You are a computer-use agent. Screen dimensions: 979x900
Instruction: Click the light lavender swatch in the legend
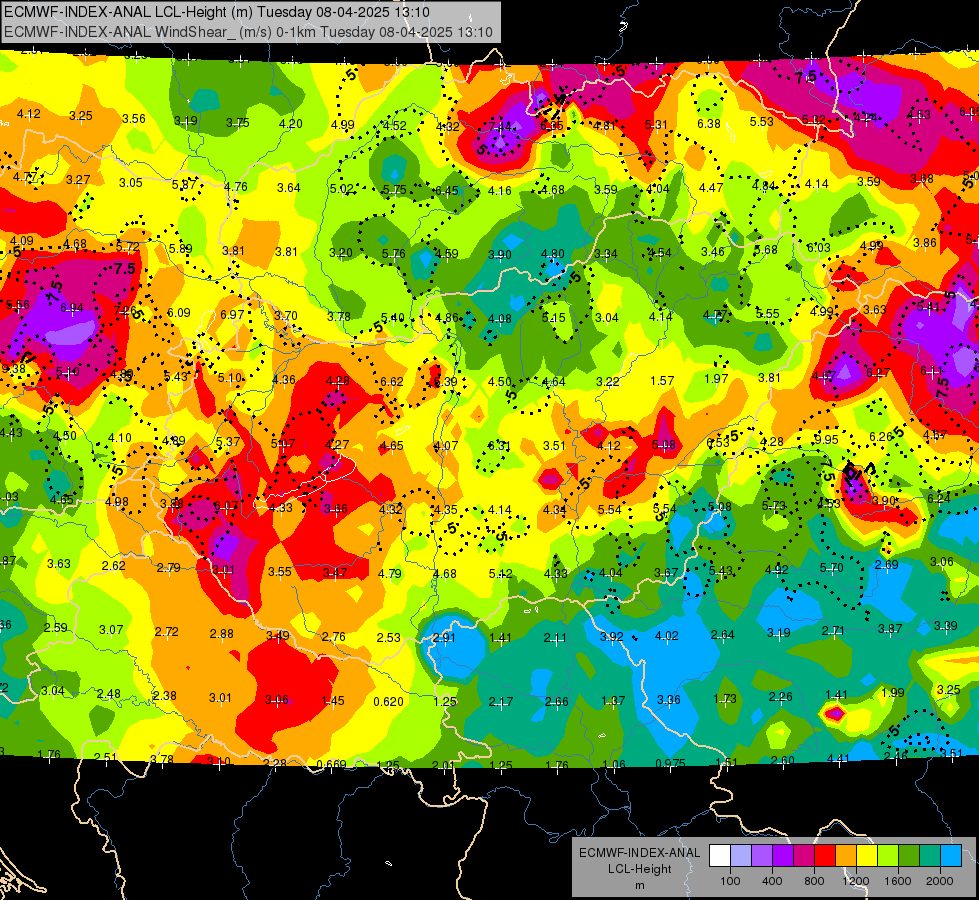point(740,856)
